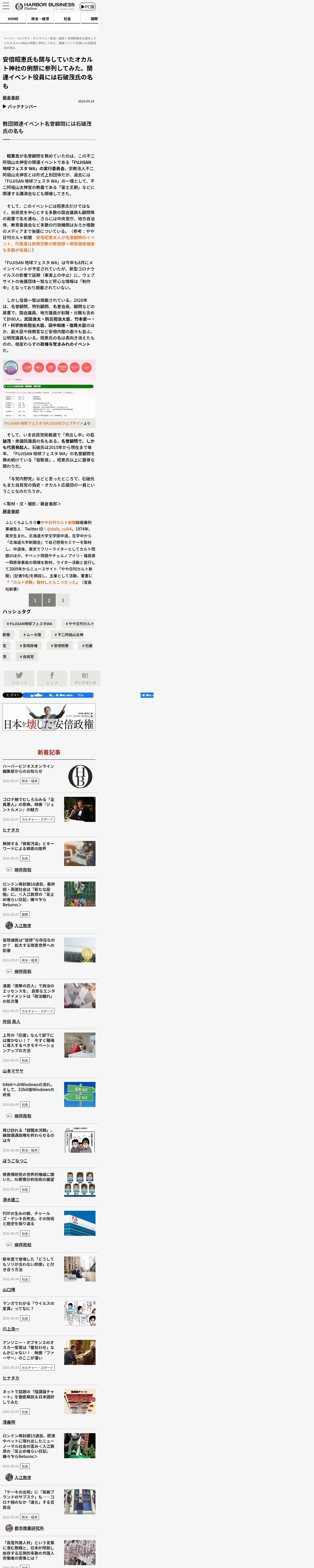Open author ヒナタカ under ジェントルメン article
Screen dimensions: 314x1568
(11, 830)
